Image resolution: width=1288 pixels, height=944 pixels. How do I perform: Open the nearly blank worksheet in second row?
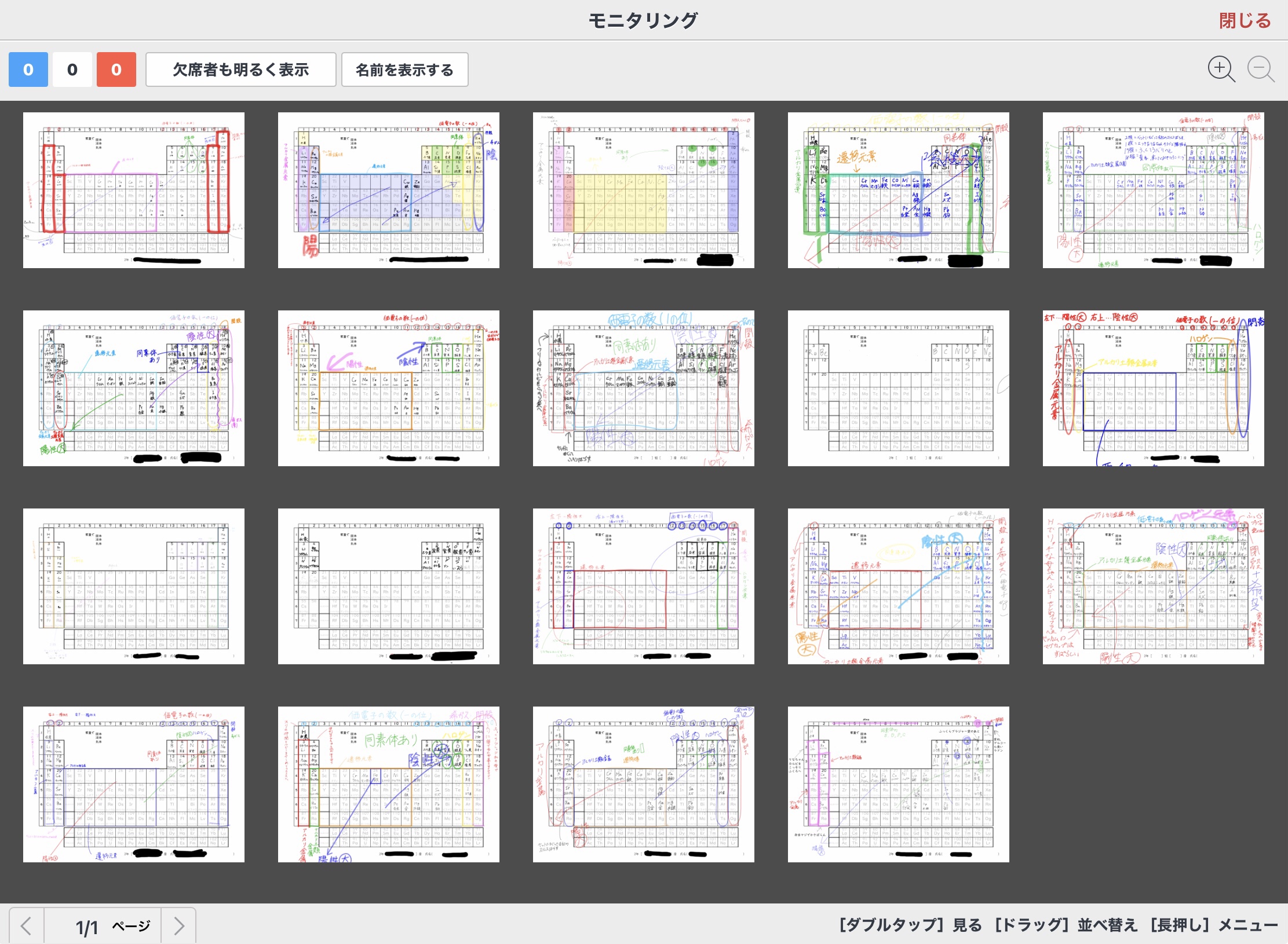(x=898, y=388)
